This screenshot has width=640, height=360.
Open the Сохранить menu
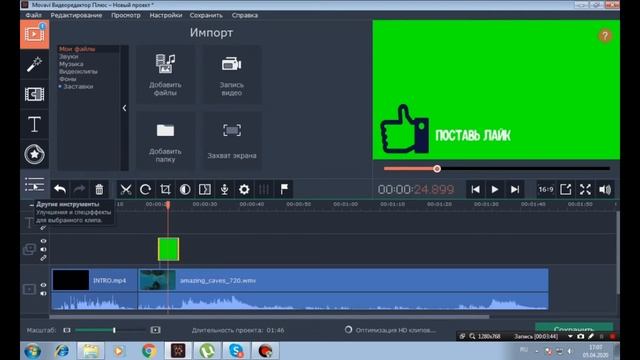206,15
